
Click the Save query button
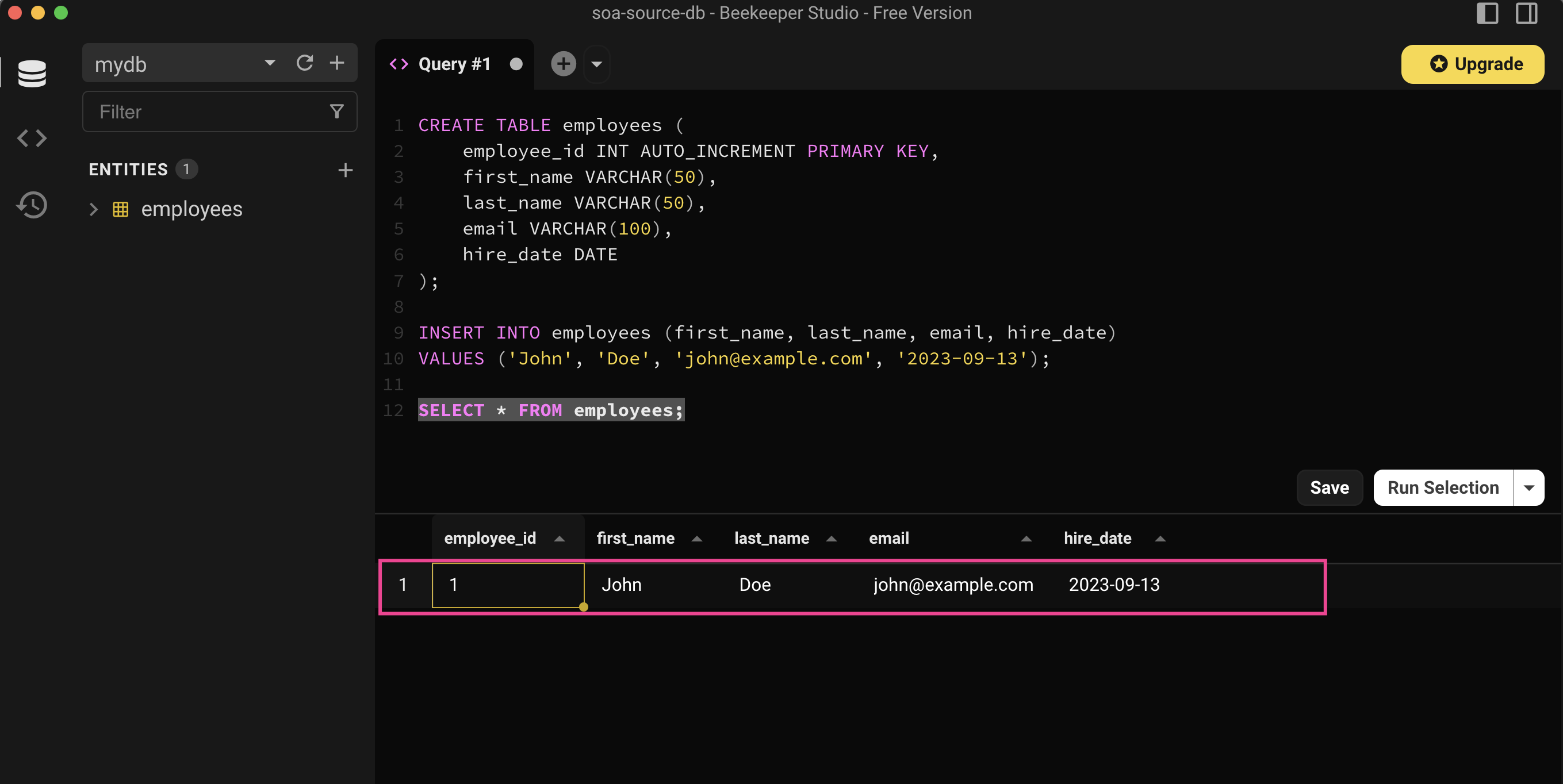point(1329,487)
